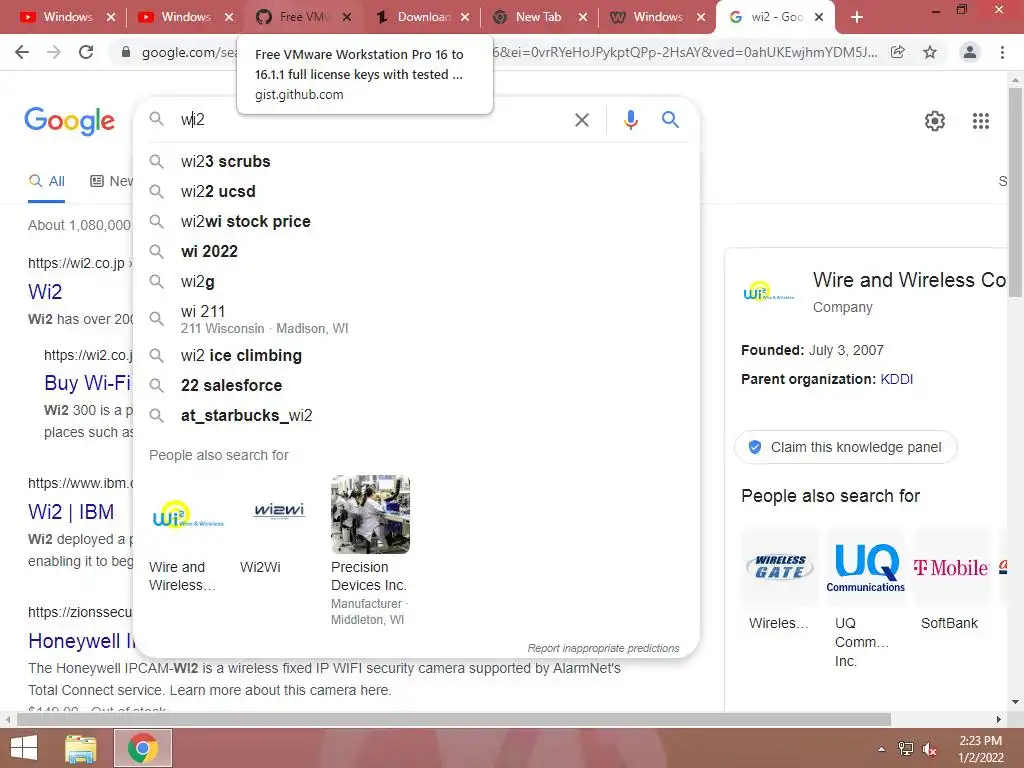Open the share page icon in address bar
The image size is (1024, 768).
tap(898, 52)
